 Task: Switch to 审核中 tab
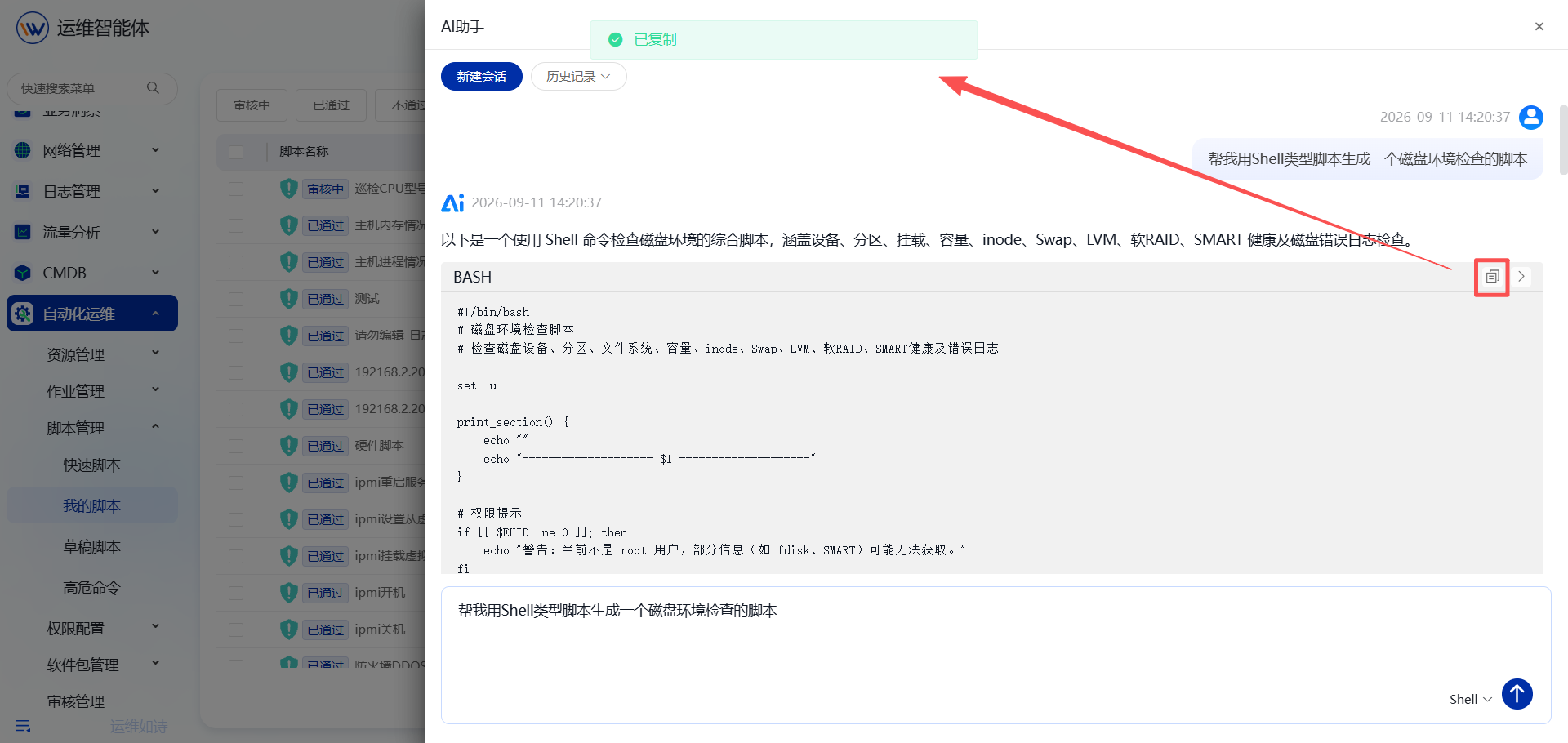click(252, 105)
